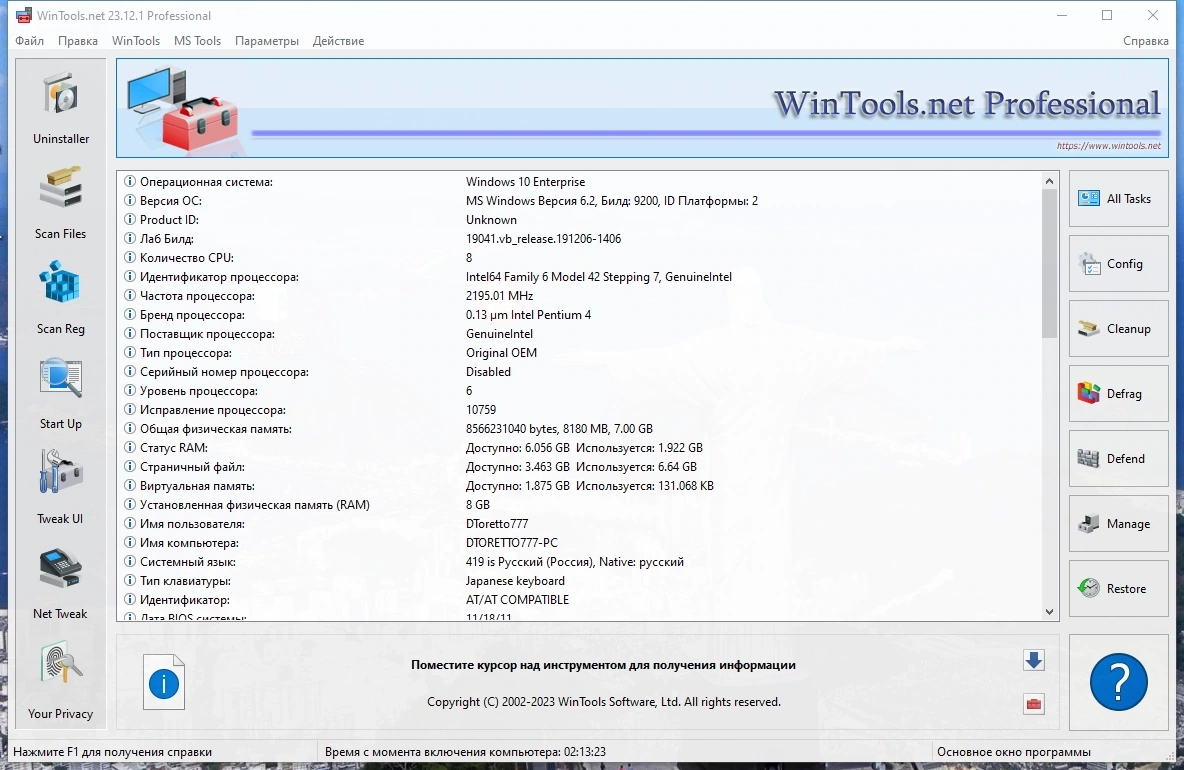Click the small red toolbox icon
Viewport: 1184px width, 770px height.
tap(1034, 704)
